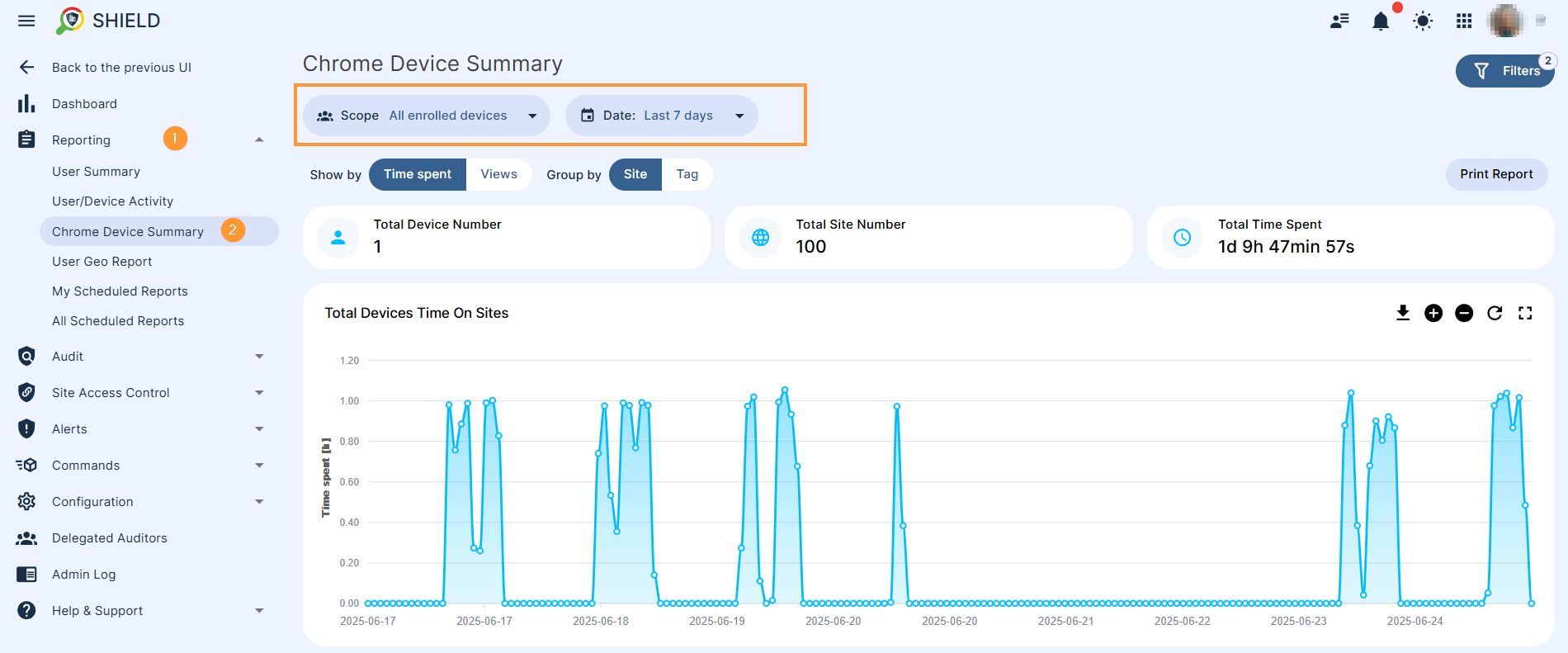The image size is (1568, 653).
Task: Go Back to the previous UI
Action: pyautogui.click(x=121, y=67)
